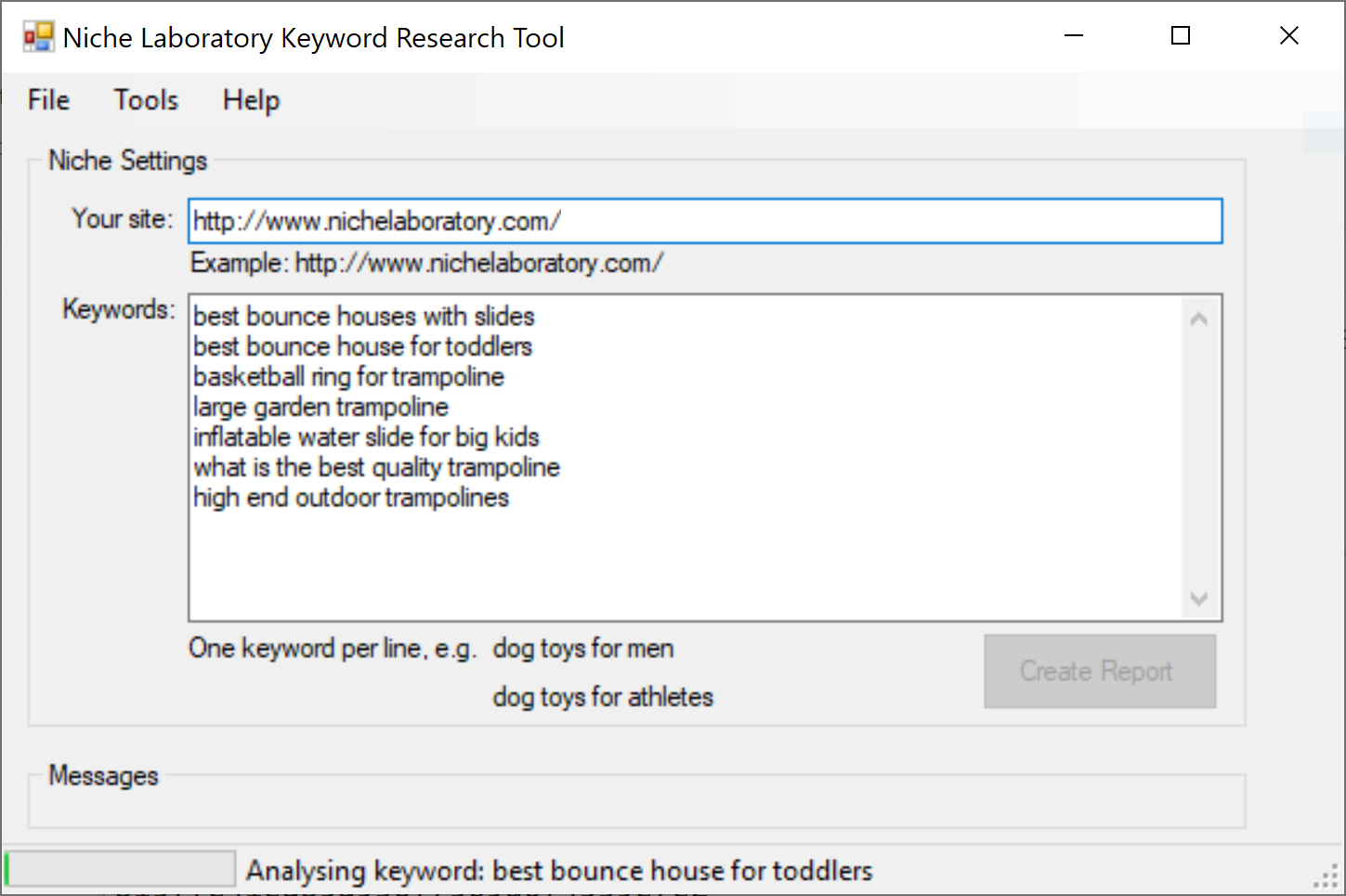Open the File menu
Viewport: 1346px width, 896px height.
coord(48,99)
